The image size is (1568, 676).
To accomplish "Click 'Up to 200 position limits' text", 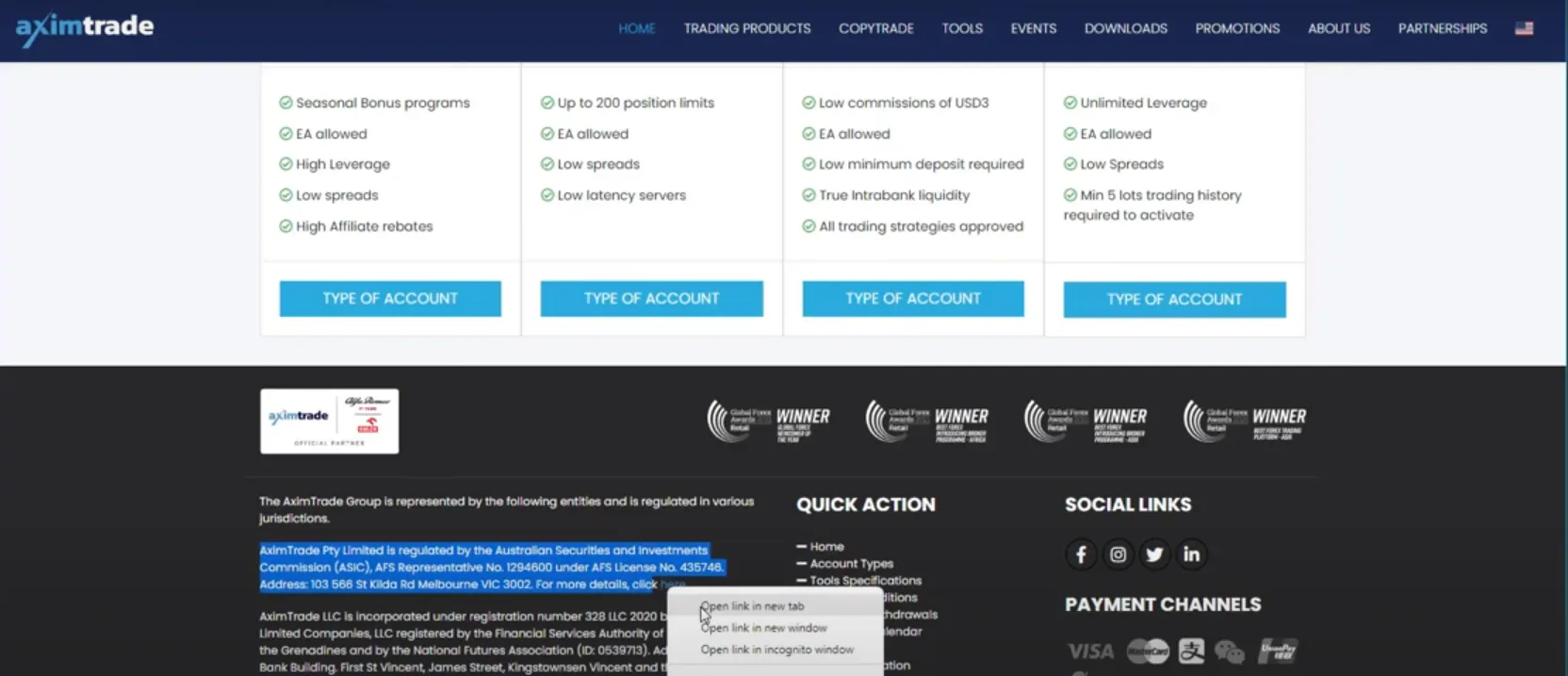I will pyautogui.click(x=636, y=103).
